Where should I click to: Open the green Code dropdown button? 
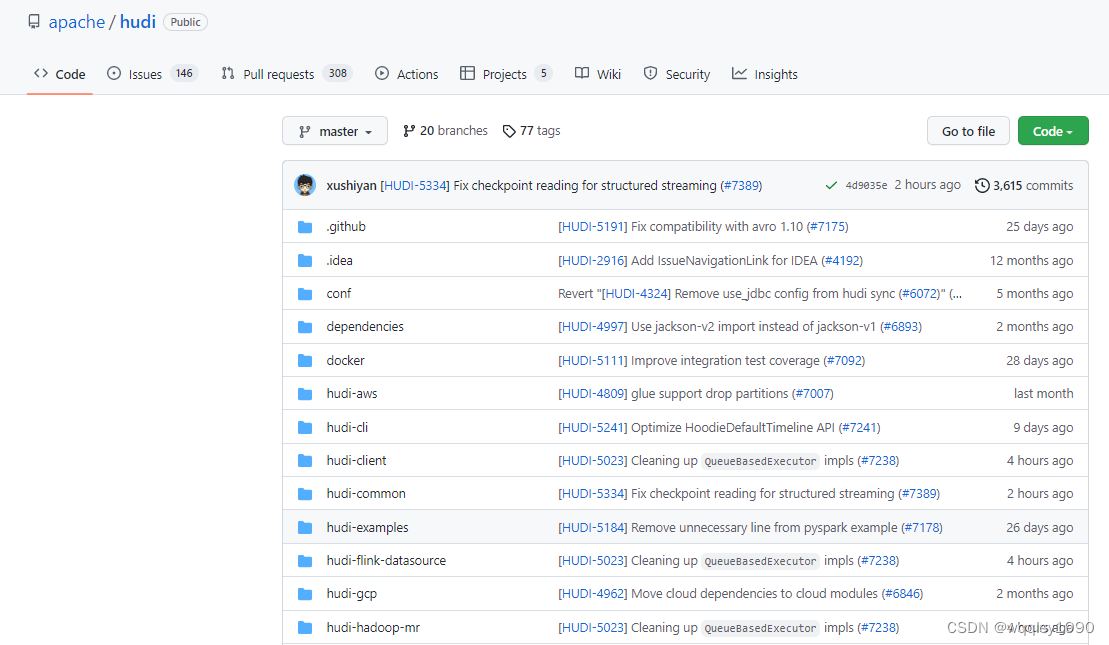1053,131
